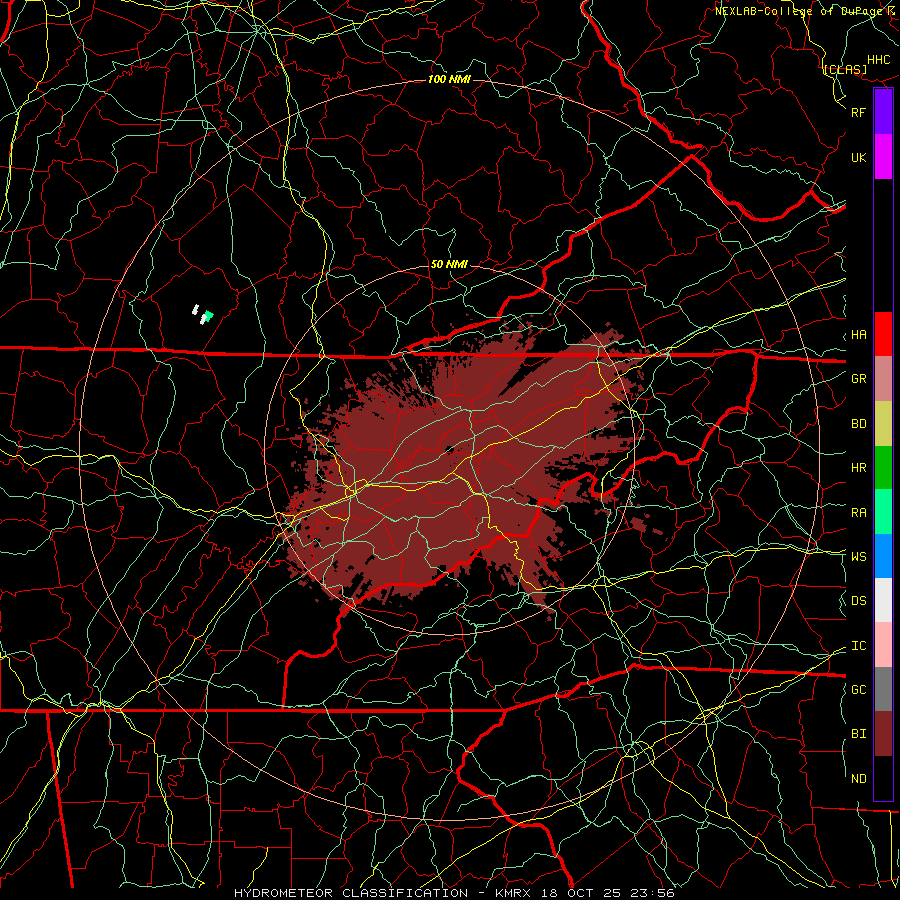Image resolution: width=900 pixels, height=900 pixels.
Task: Click the HHC product label
Action: click(x=879, y=60)
